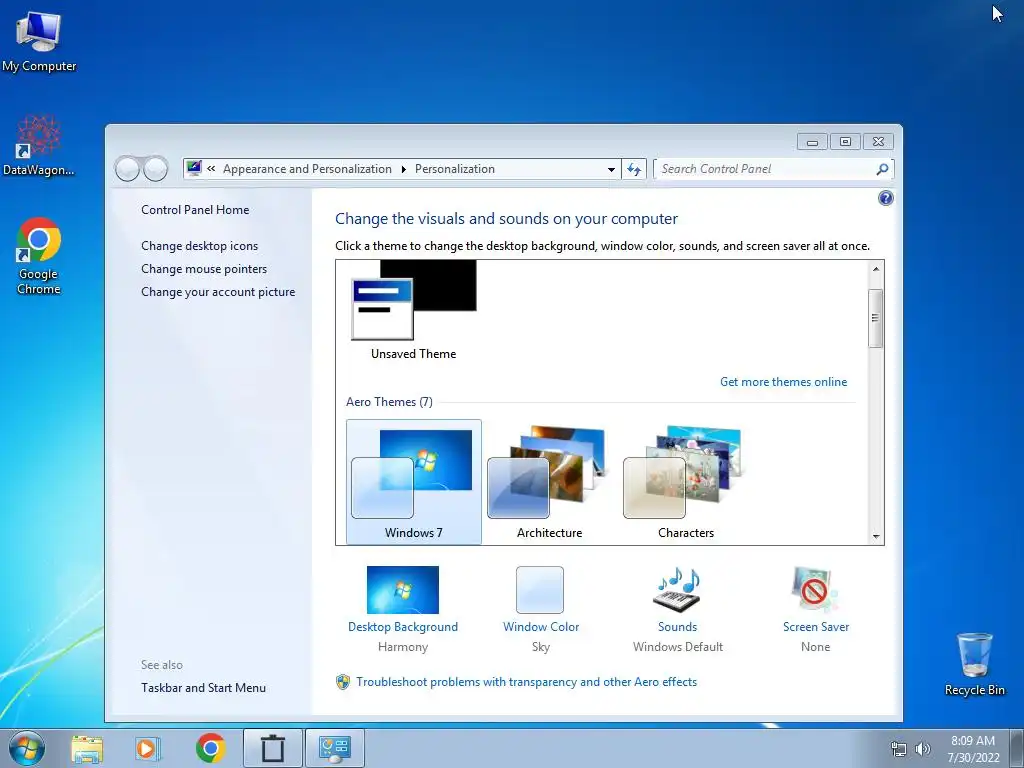Click theme list scroll up arrow
1024x768 pixels.
click(876, 268)
